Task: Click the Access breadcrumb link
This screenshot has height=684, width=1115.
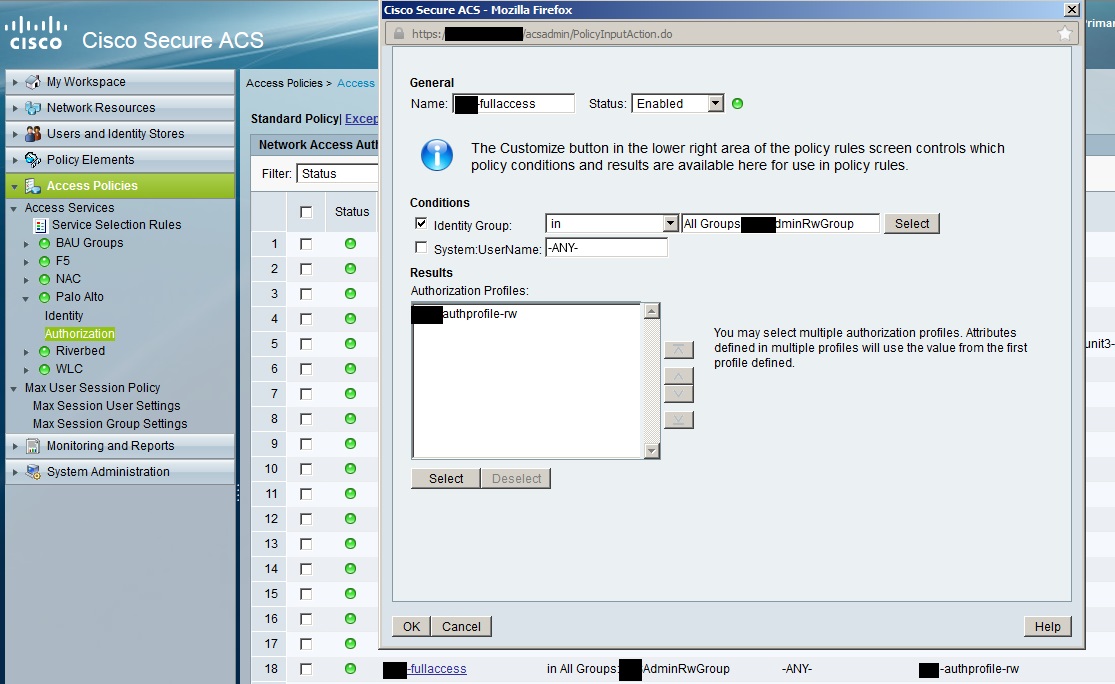Action: (x=356, y=83)
